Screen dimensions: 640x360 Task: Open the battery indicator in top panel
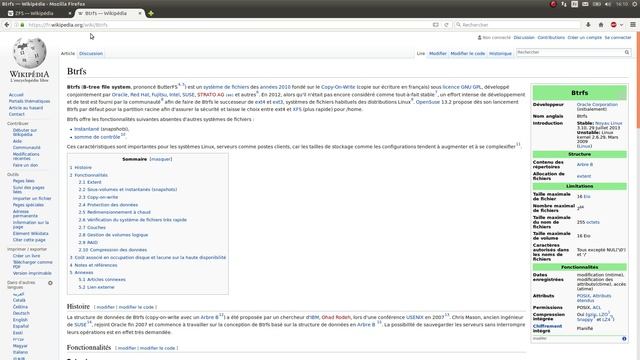point(596,4)
